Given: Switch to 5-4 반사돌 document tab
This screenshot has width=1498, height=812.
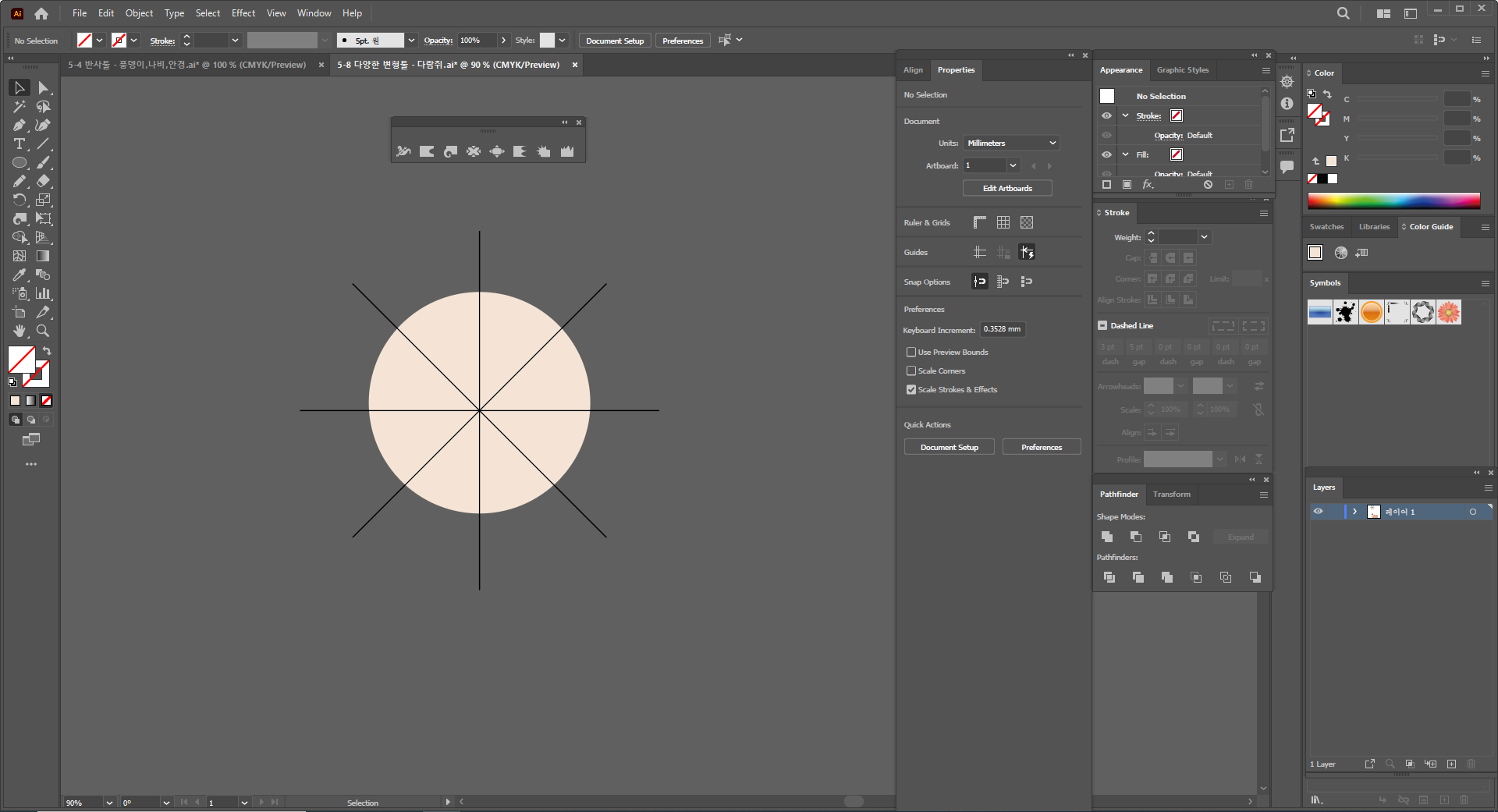Looking at the screenshot, I should pyautogui.click(x=187, y=65).
